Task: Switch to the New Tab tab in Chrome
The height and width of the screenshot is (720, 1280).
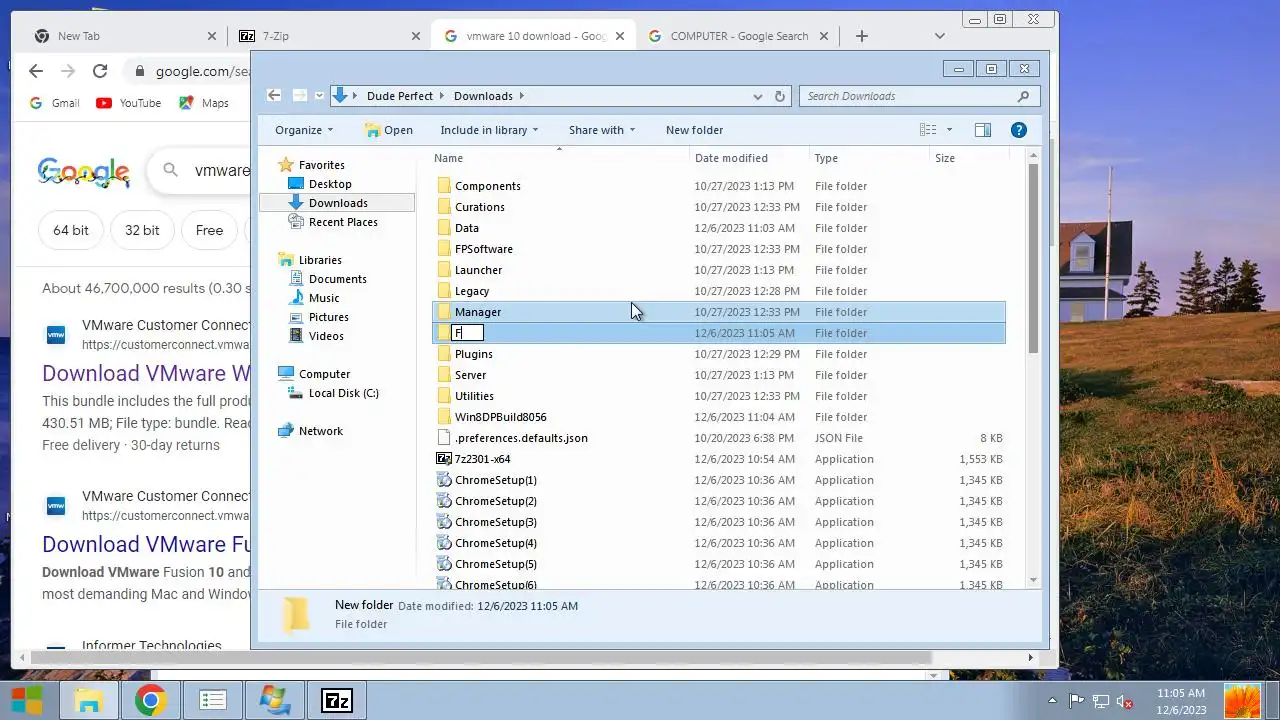Action: [124, 36]
